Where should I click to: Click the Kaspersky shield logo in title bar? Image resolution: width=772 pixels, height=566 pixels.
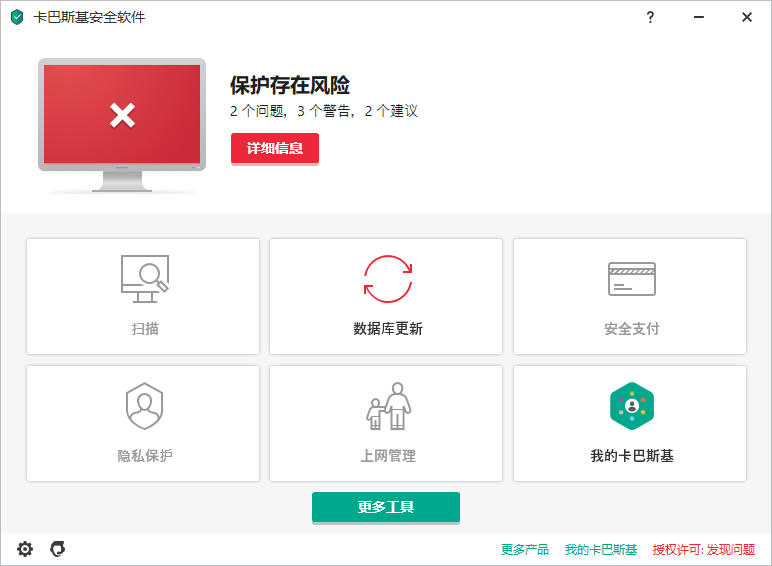17,17
